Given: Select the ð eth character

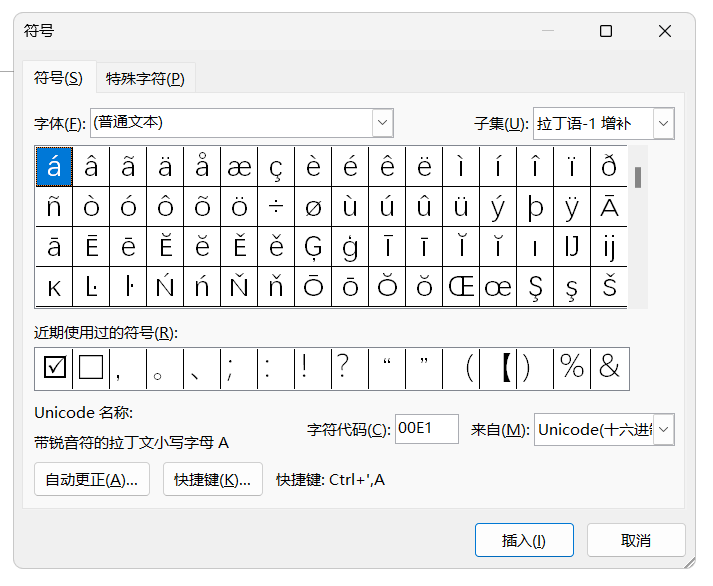Looking at the screenshot, I should point(609,167).
